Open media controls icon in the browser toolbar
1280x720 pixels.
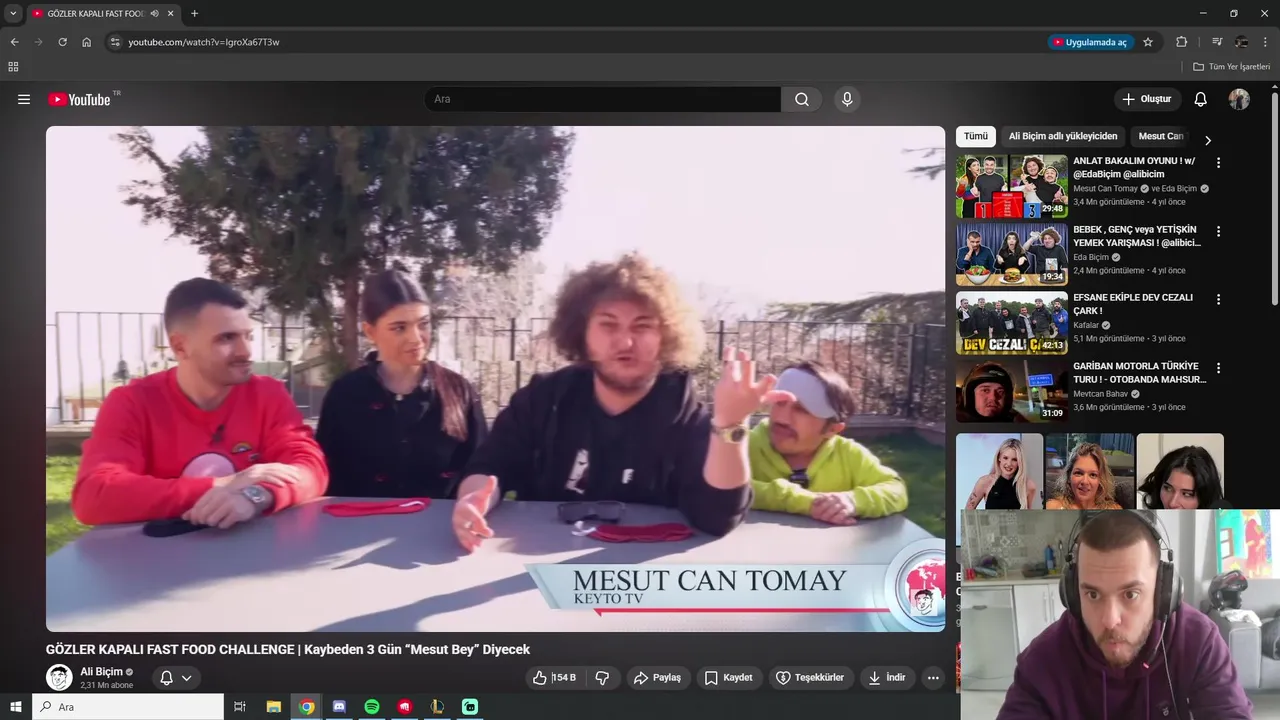click(1217, 42)
